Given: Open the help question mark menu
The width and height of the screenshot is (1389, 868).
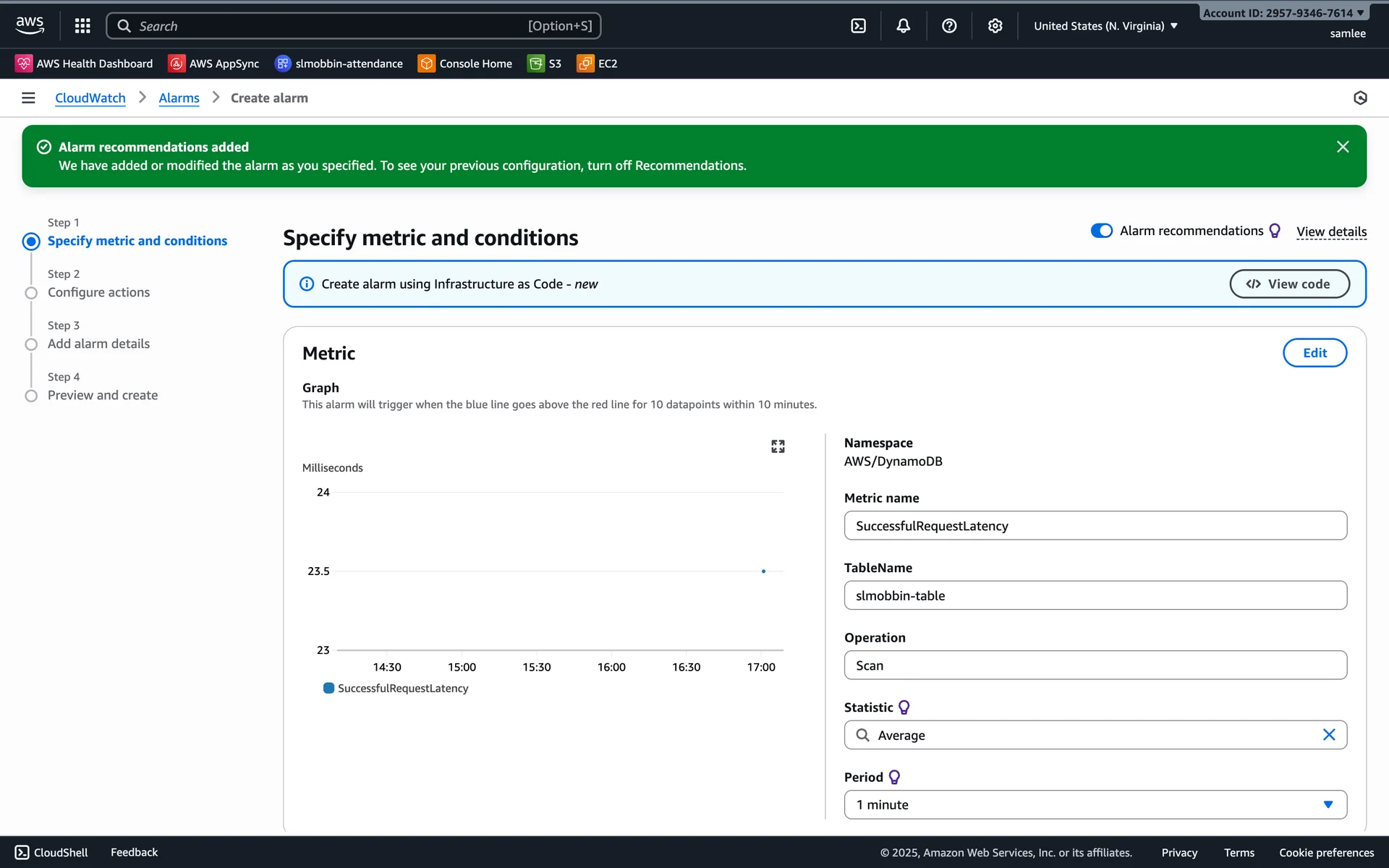Looking at the screenshot, I should click(x=949, y=26).
